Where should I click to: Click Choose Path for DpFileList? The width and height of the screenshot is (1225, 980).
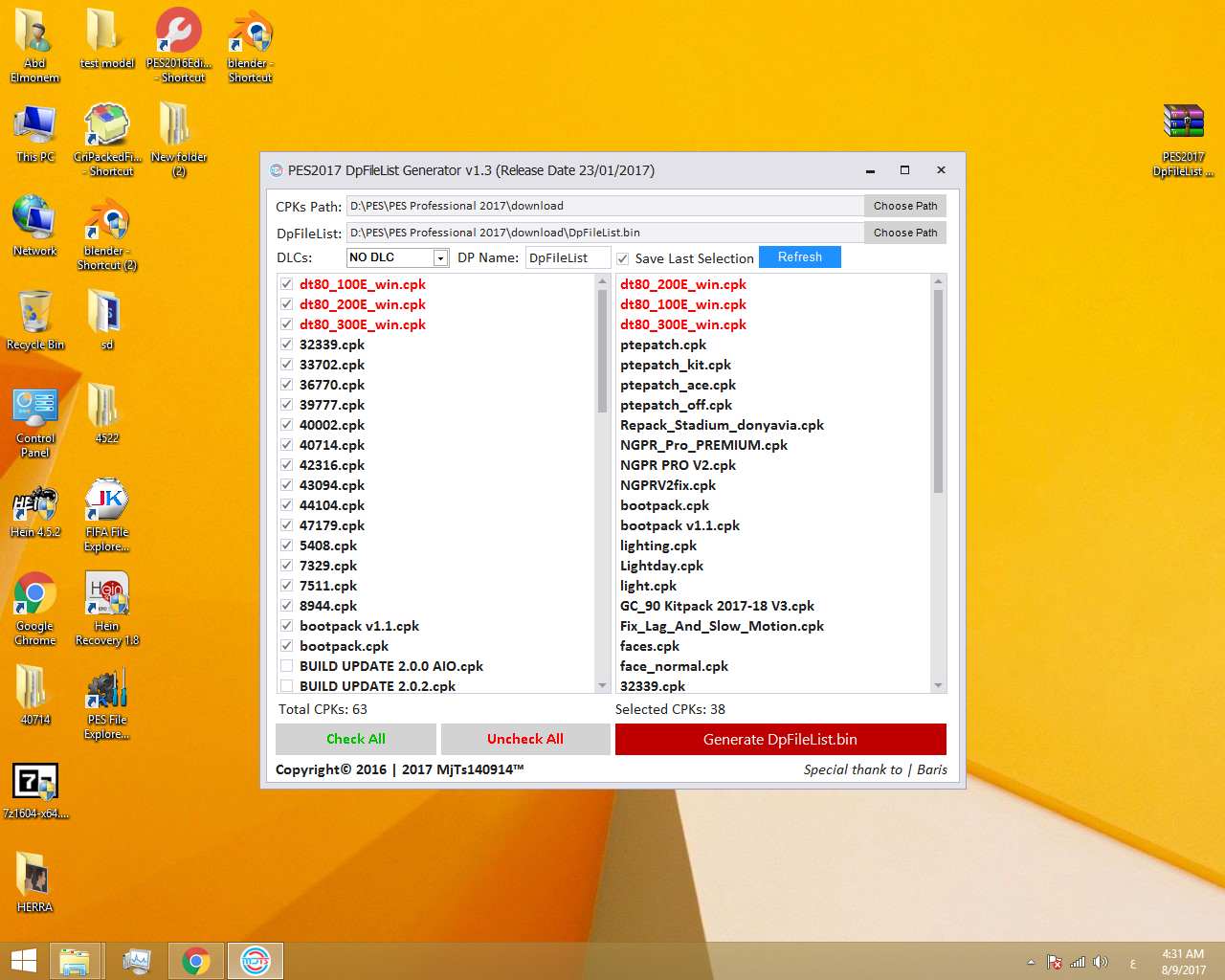[905, 233]
